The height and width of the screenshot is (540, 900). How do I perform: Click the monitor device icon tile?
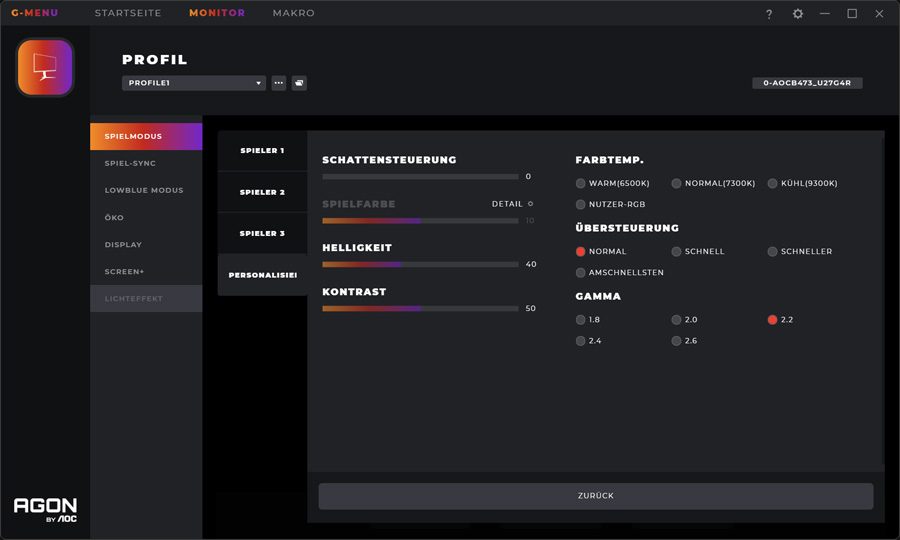tap(45, 68)
